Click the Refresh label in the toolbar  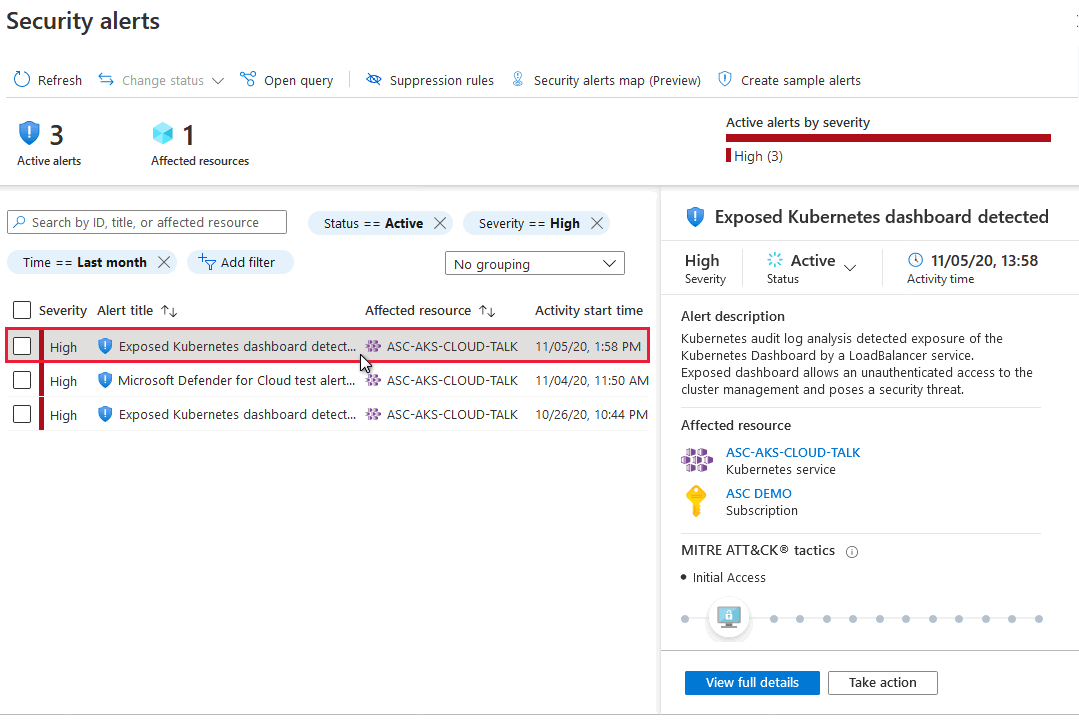click(x=60, y=80)
